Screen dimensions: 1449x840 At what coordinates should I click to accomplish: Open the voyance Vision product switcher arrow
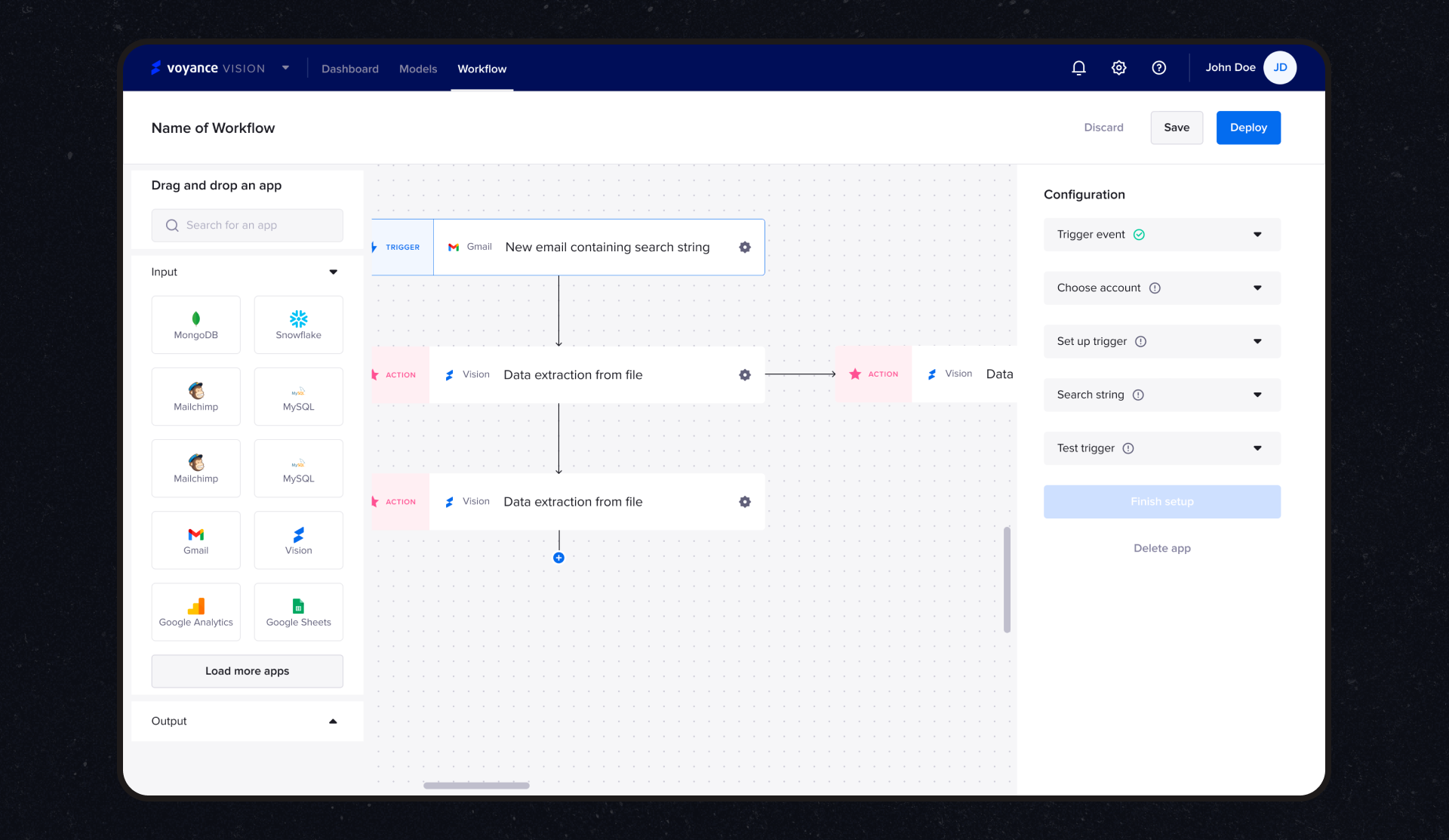tap(285, 68)
